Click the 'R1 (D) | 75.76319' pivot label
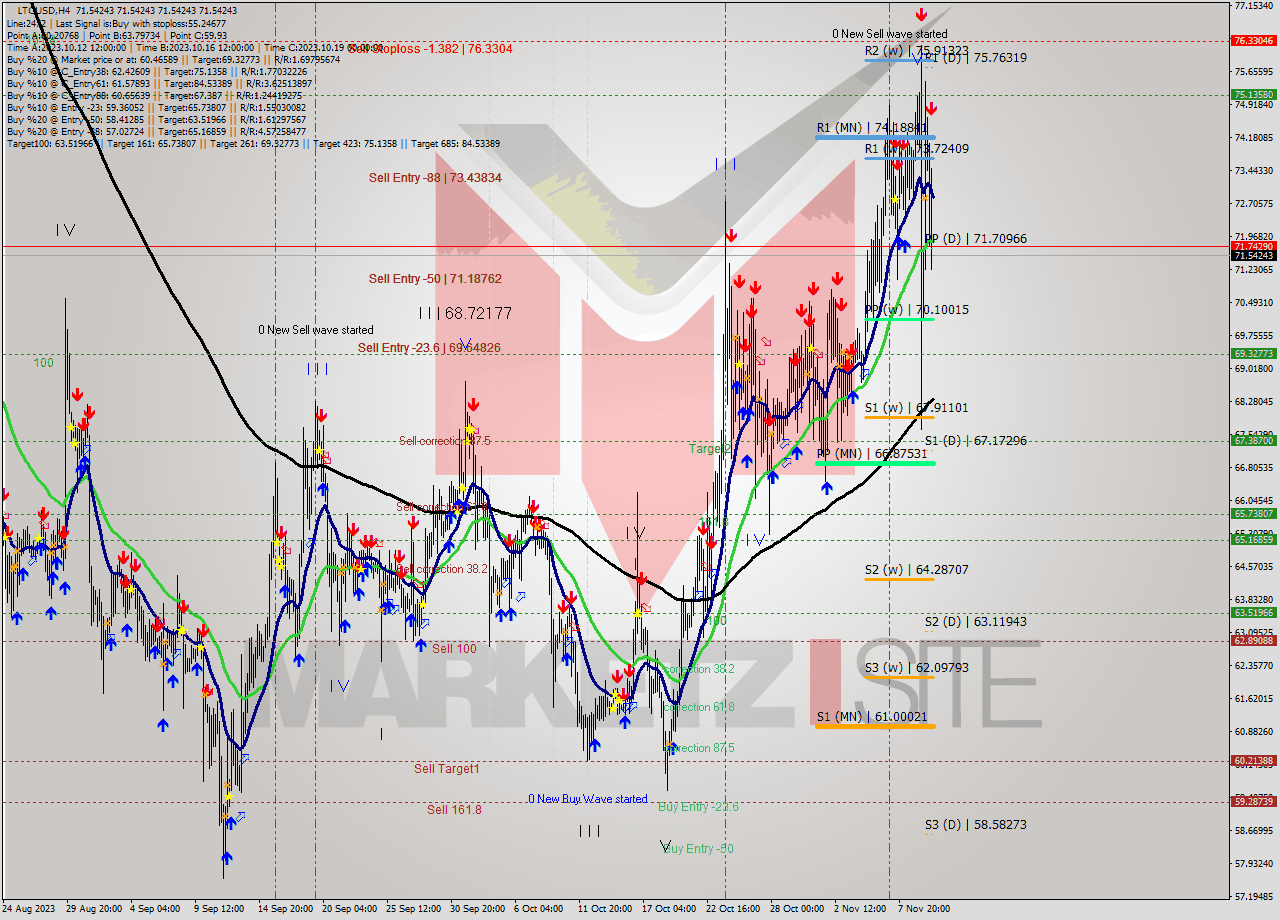This screenshot has height=920, width=1280. coord(976,58)
